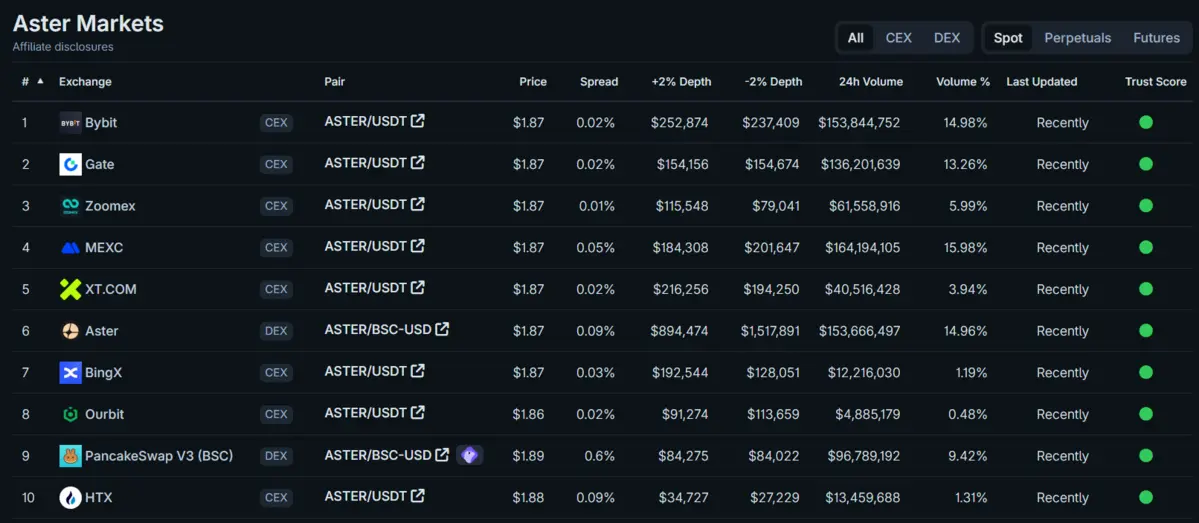
Task: Click the XT.COM exchange logo icon
Action: pos(70,289)
